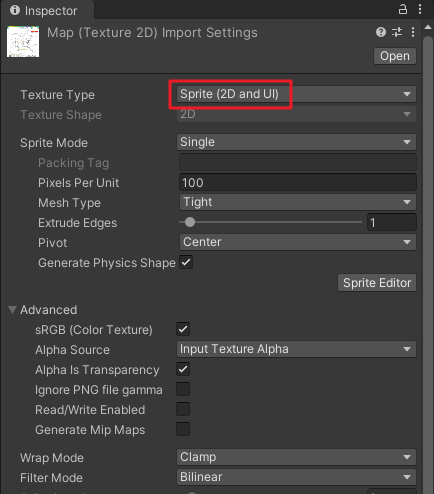Open Inspector tab kebab menu
434x494 pixels.
(x=420, y=9)
